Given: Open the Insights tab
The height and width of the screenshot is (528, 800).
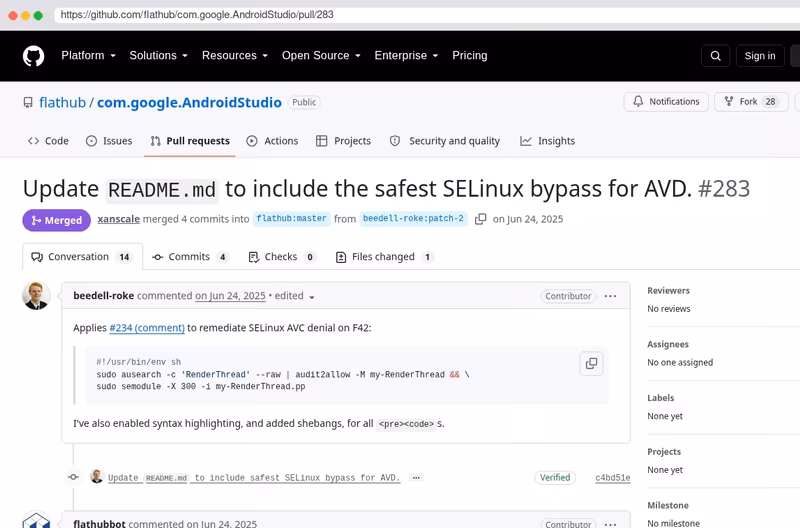Looking at the screenshot, I should point(547,141).
